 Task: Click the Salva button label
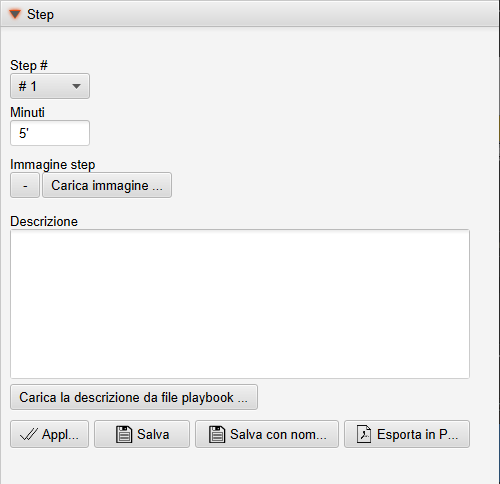point(153,434)
